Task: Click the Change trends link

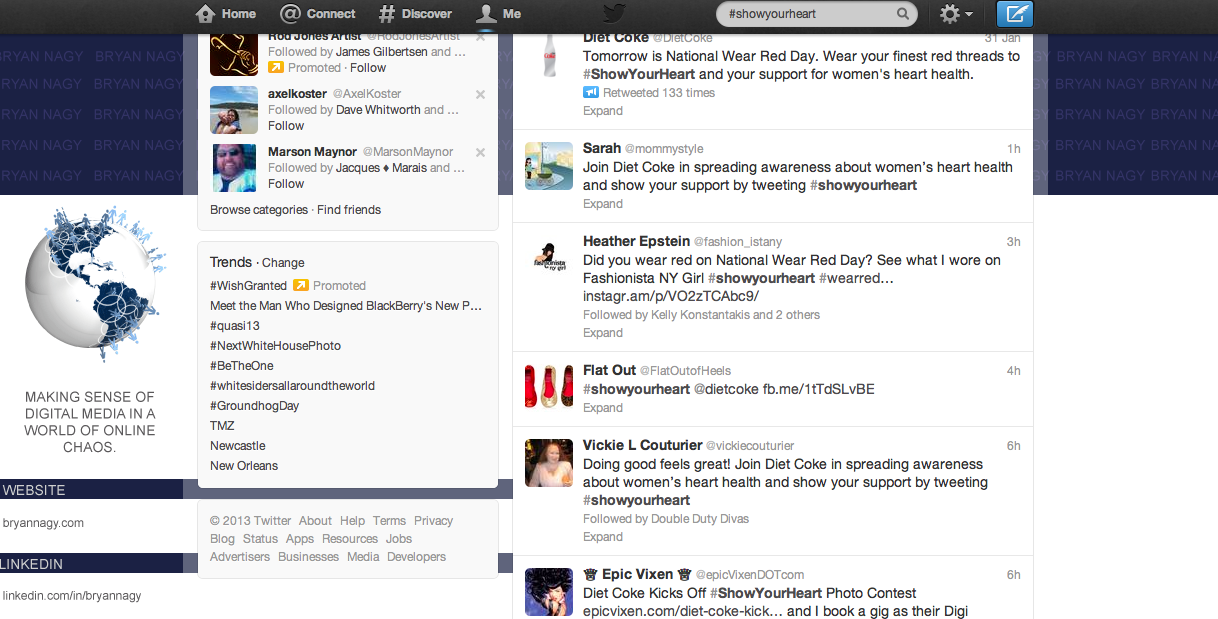Action: [283, 263]
